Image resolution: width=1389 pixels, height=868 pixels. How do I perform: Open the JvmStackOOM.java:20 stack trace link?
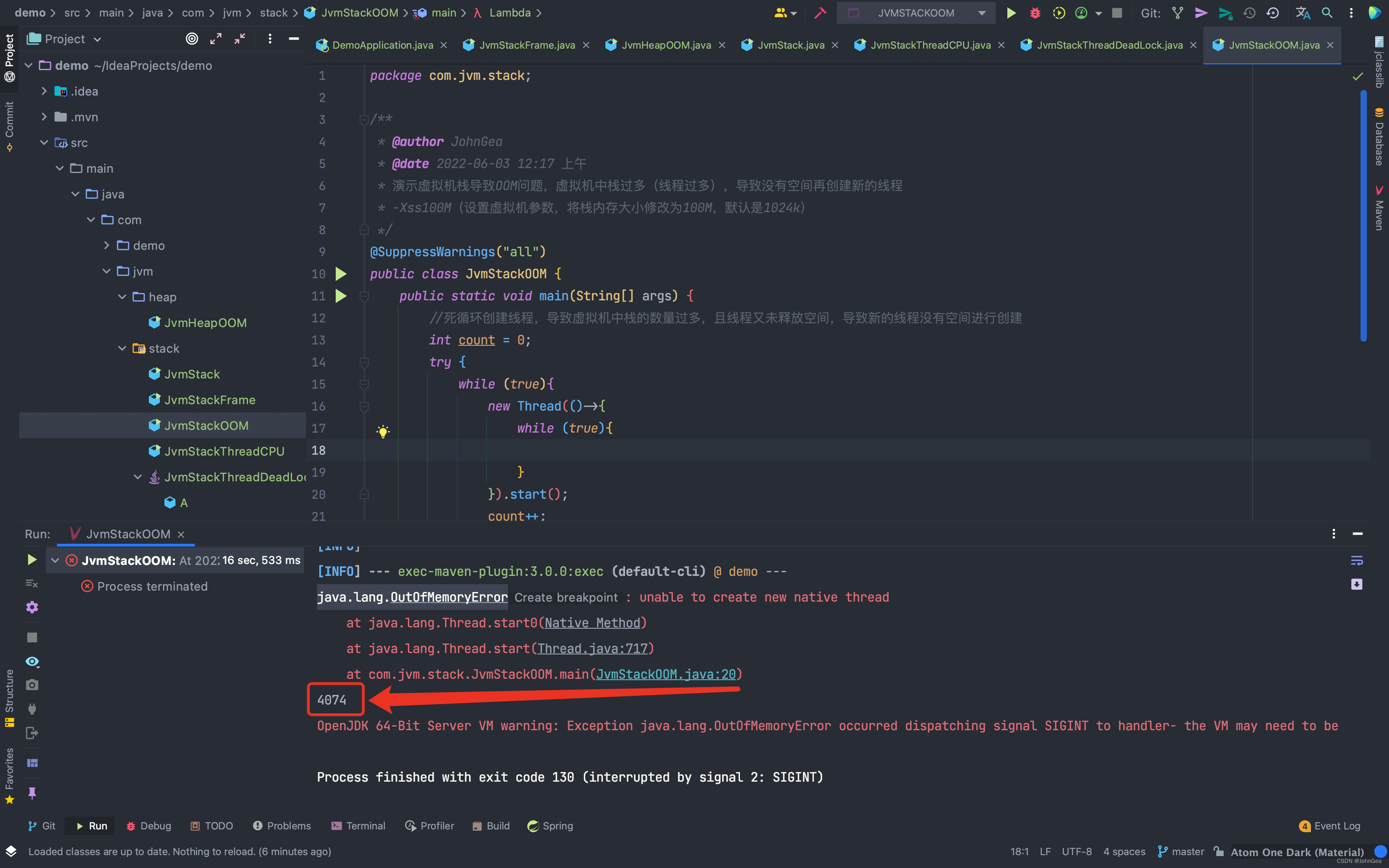pyautogui.click(x=665, y=674)
